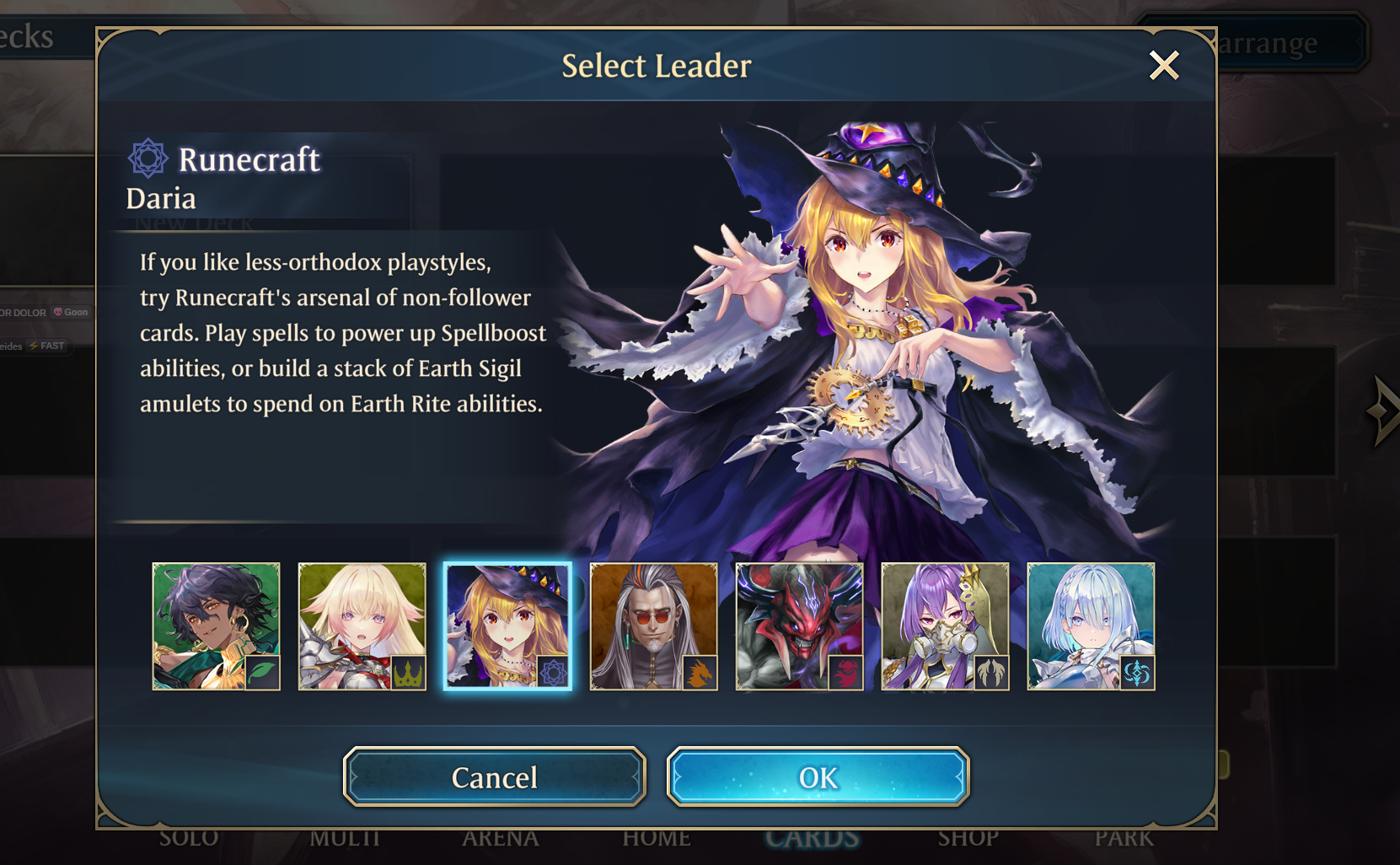
Task: Click the Runecraft emblem on Daria's portrait
Action: point(554,673)
